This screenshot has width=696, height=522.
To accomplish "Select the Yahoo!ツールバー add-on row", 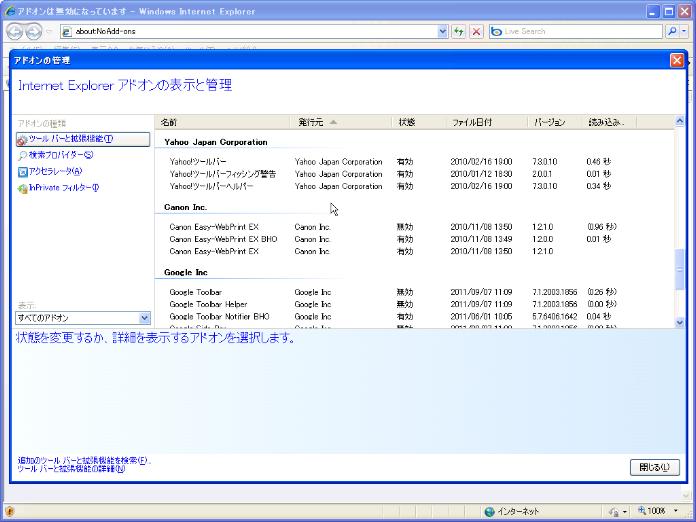I will [x=414, y=162].
